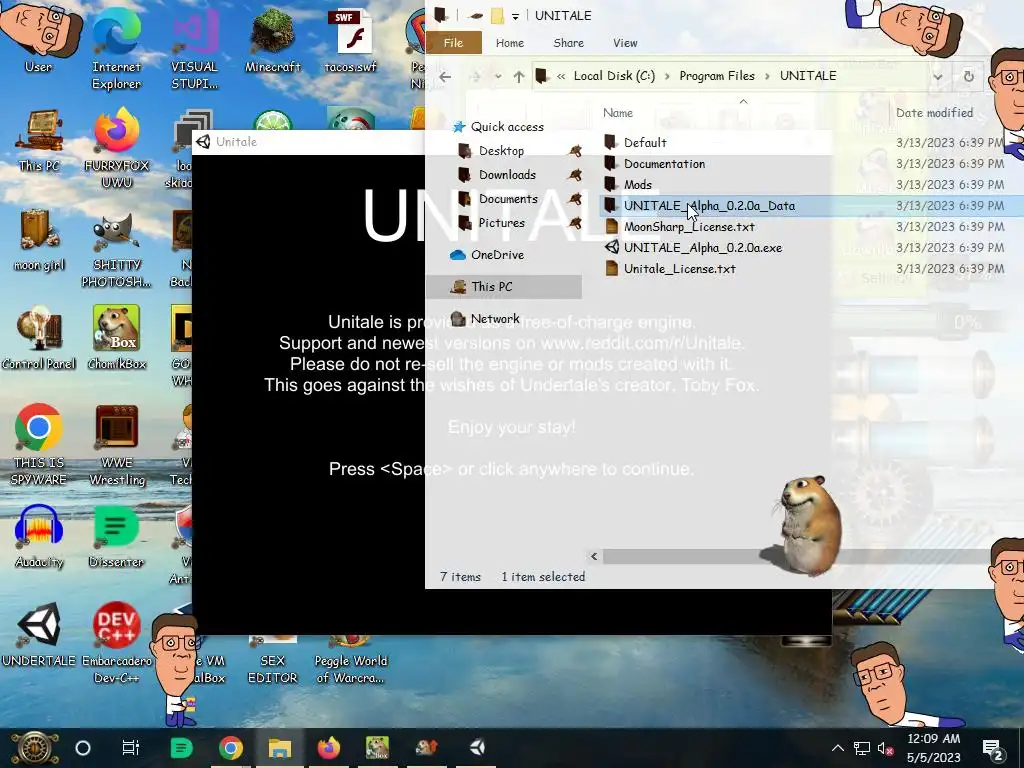
Task: Show hidden tray icons chevron
Action: pos(838,748)
